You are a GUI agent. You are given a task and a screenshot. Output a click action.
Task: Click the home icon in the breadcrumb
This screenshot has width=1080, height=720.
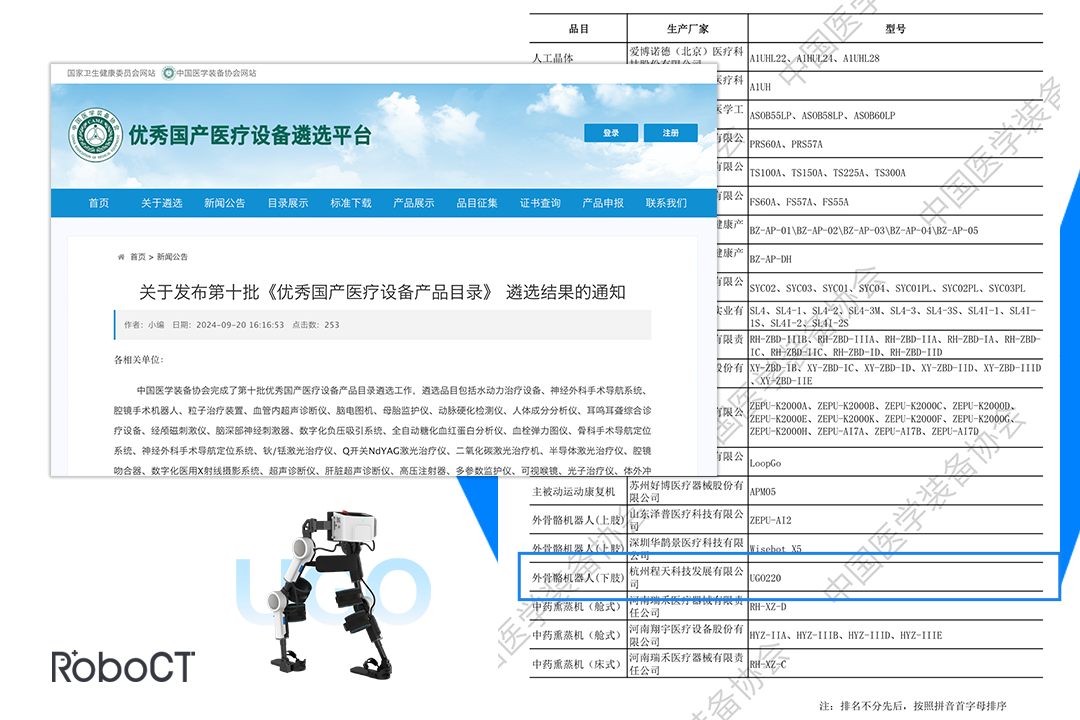coord(122,257)
